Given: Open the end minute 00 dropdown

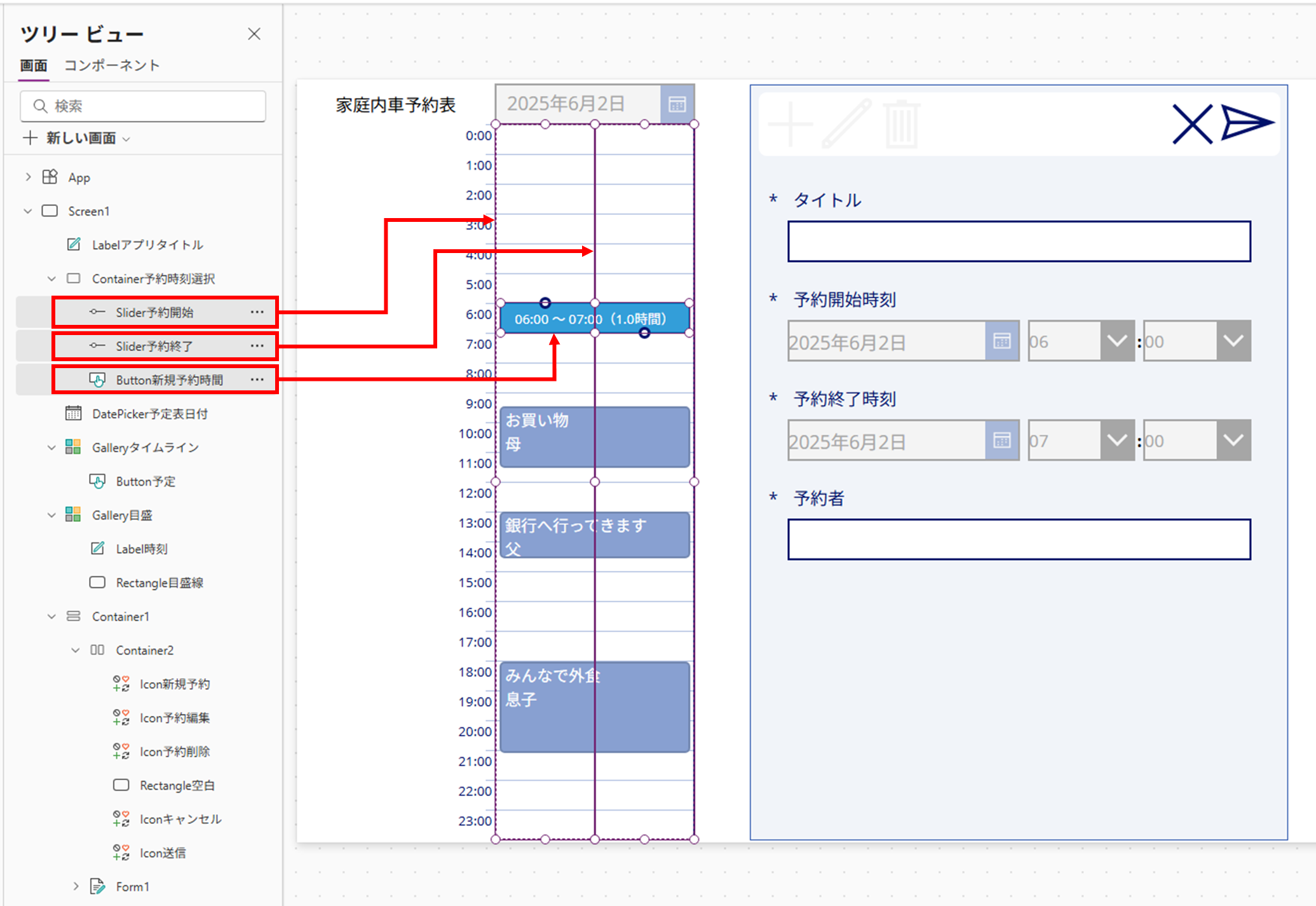Looking at the screenshot, I should coord(1233,440).
